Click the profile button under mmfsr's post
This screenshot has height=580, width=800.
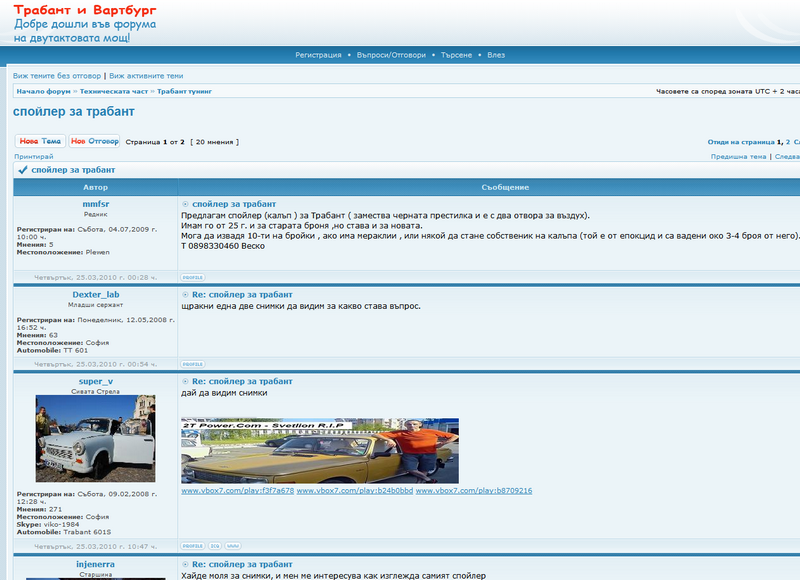click(193, 278)
